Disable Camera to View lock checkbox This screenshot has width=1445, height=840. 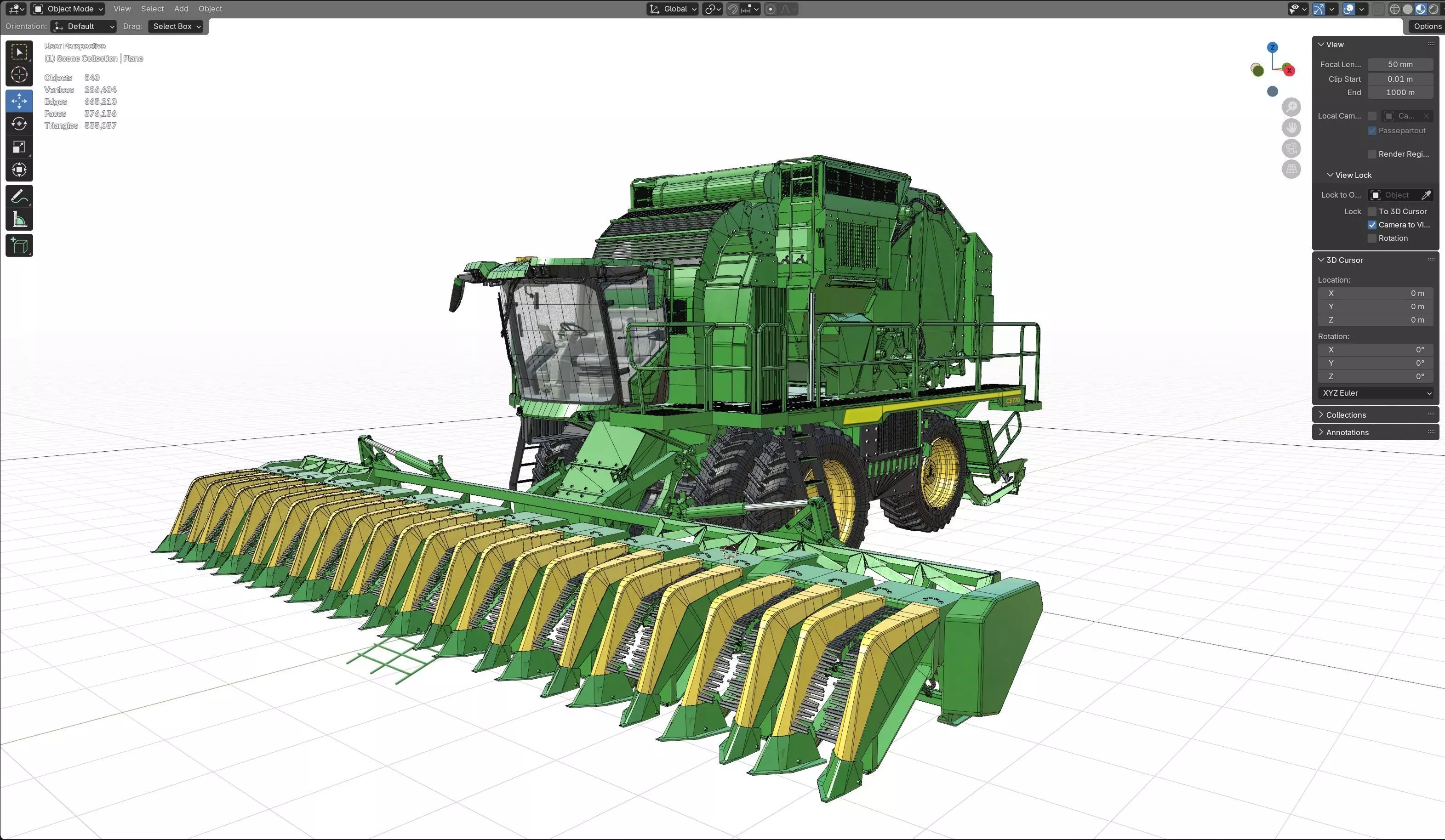[x=1371, y=225]
